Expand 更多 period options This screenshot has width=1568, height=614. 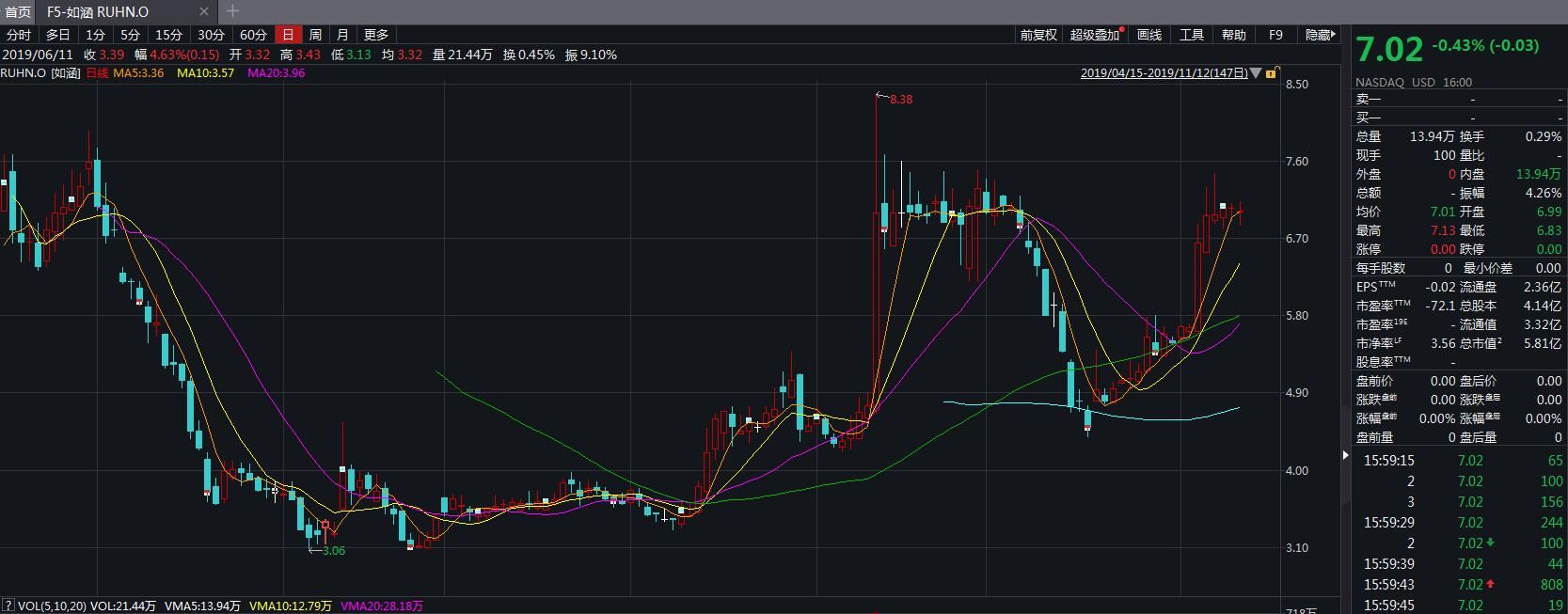376,35
